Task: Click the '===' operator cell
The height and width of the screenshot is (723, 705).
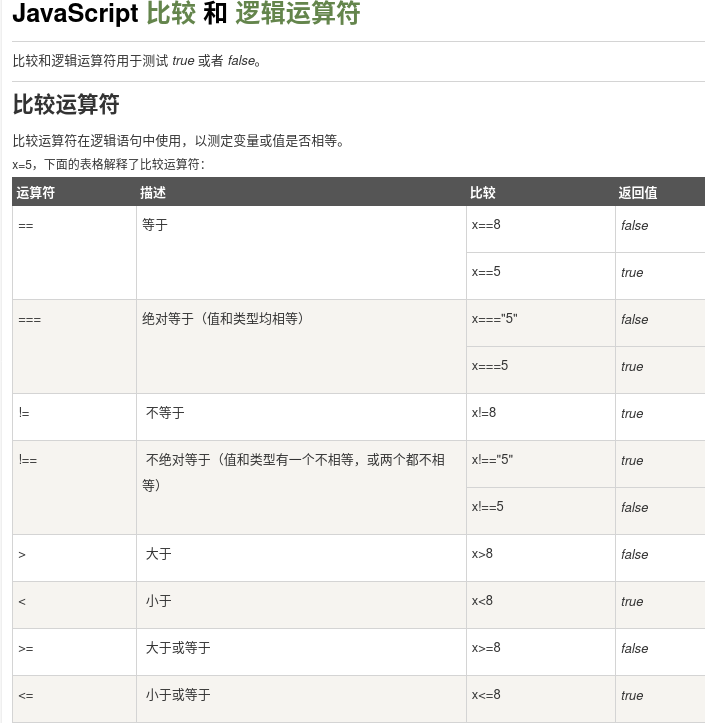Action: pos(74,347)
